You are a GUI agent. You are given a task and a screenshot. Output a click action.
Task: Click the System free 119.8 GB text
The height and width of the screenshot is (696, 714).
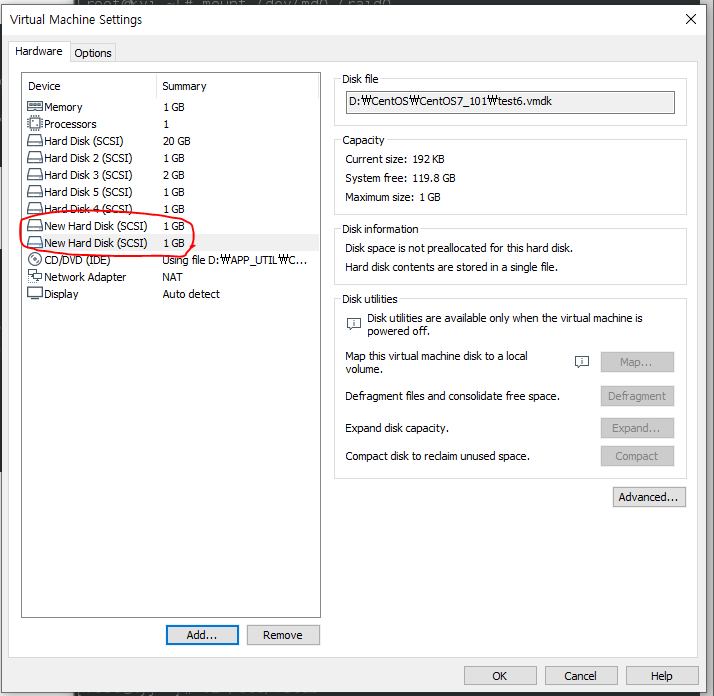[x=400, y=178]
